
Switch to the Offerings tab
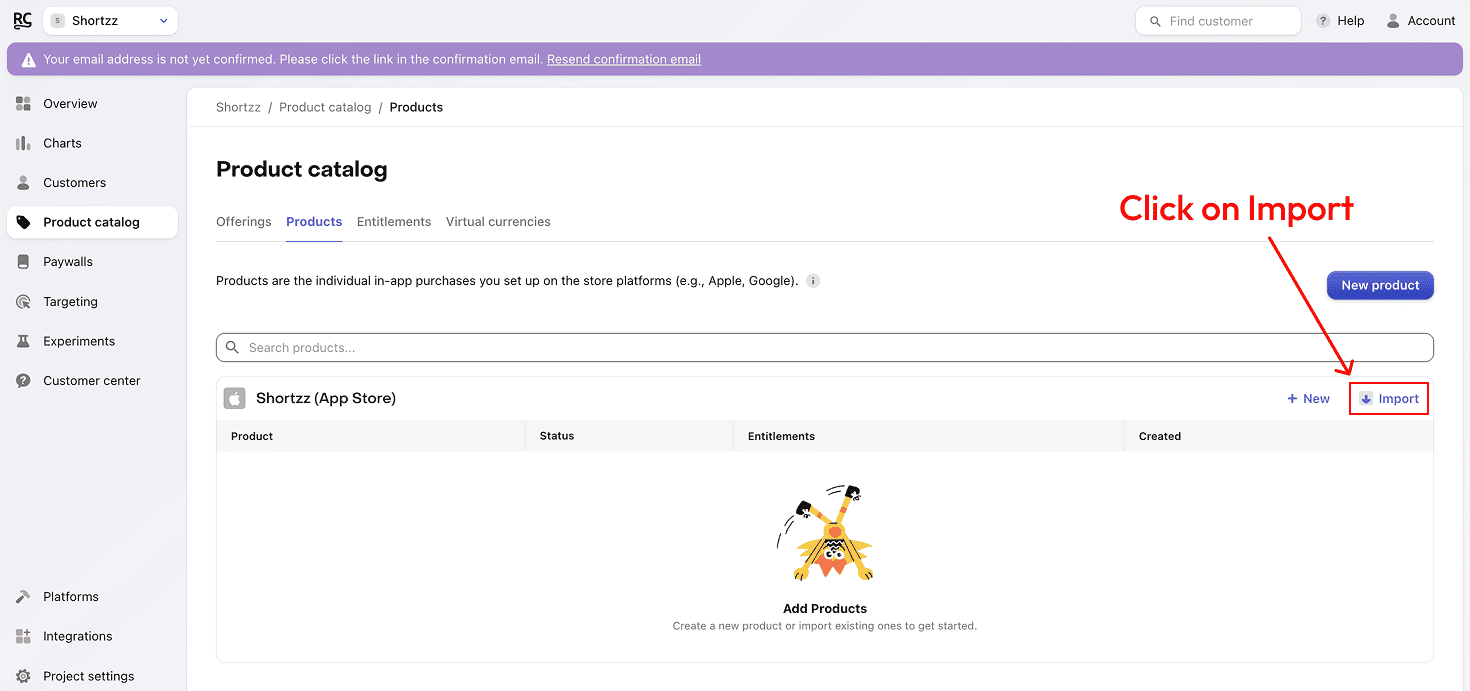point(243,222)
